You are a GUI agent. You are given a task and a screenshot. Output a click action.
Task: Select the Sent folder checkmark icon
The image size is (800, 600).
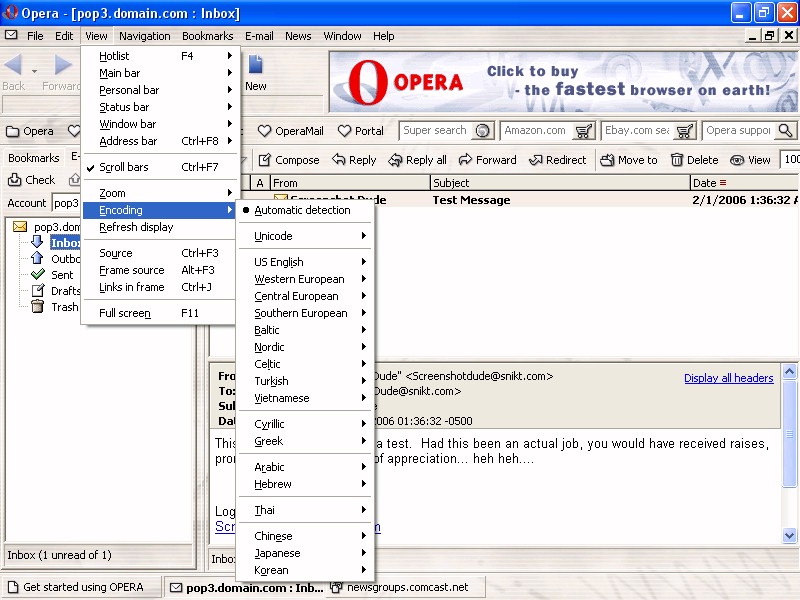[38, 274]
